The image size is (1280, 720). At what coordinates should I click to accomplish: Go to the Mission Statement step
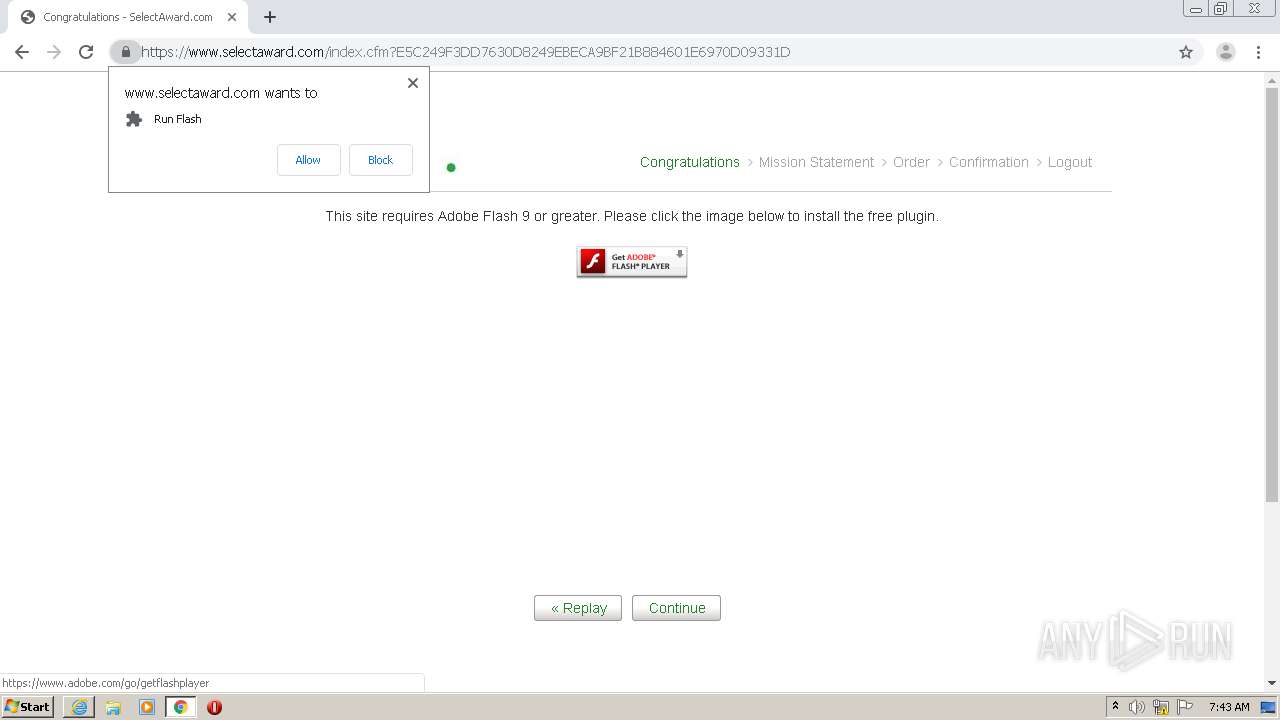pos(816,162)
